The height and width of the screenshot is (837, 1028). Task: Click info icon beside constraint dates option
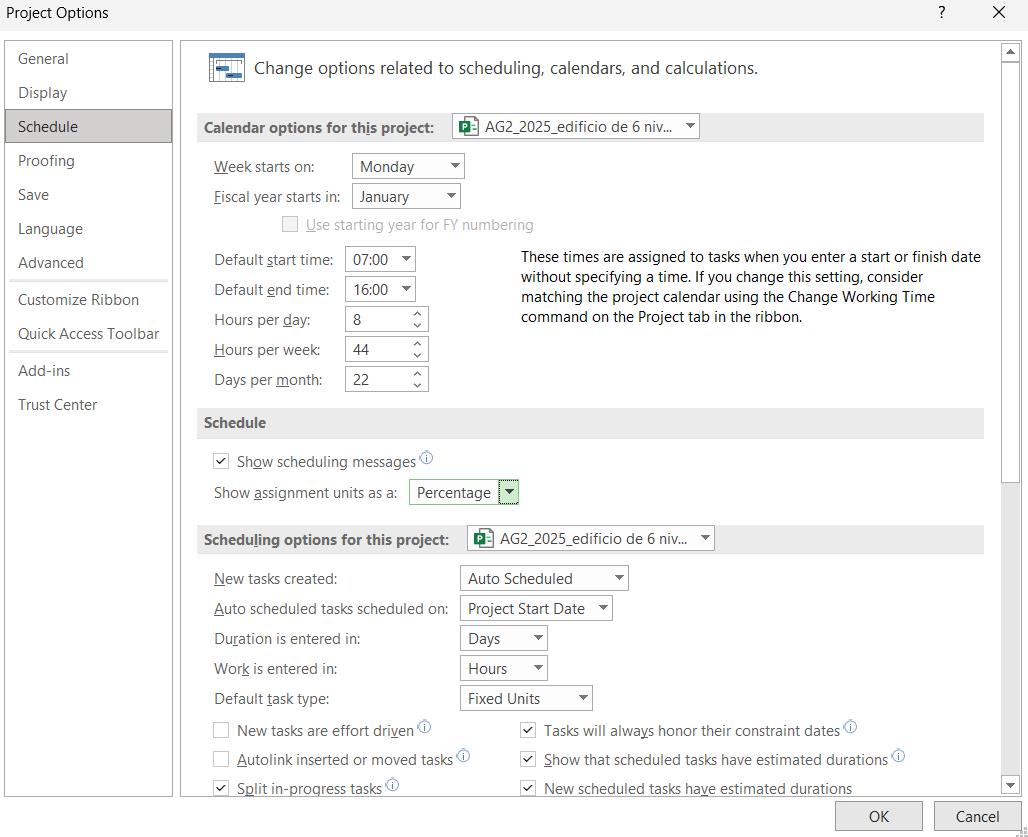850,728
